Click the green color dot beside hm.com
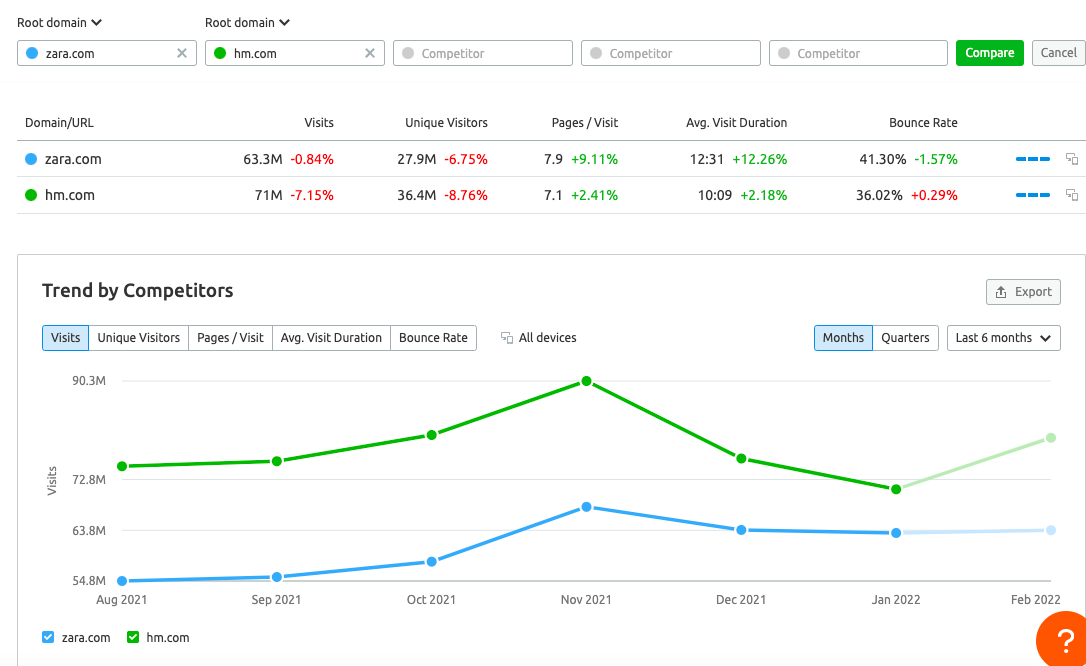The height and width of the screenshot is (666, 1086). coord(218,52)
